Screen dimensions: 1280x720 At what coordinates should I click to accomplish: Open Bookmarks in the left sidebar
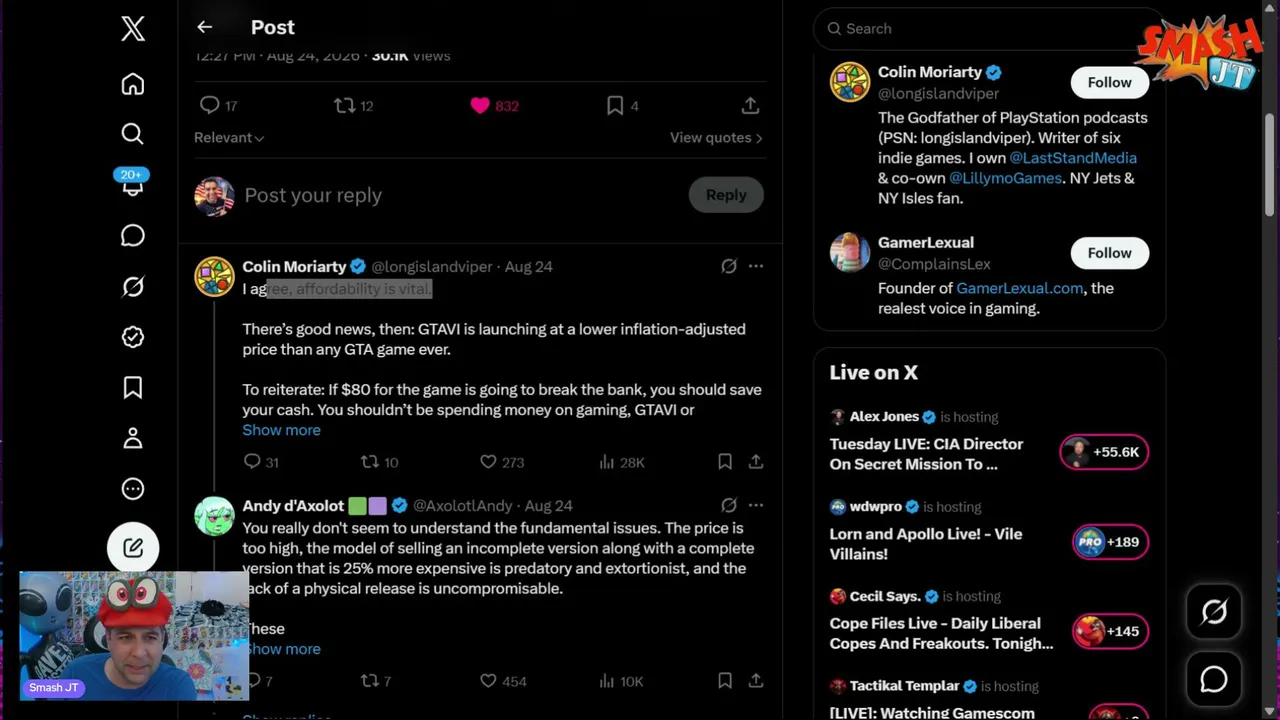click(x=133, y=388)
